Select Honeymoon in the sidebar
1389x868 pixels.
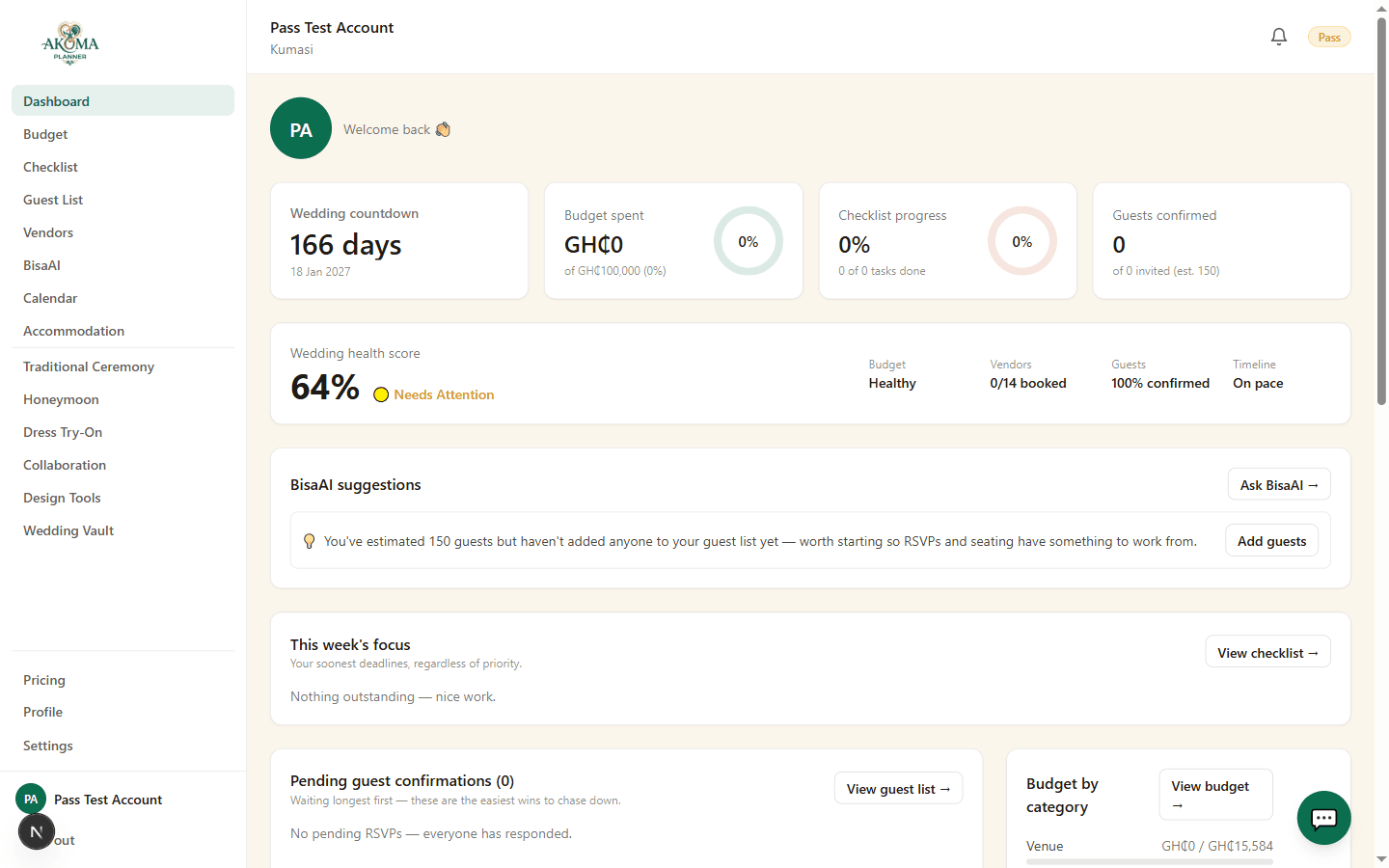[x=123, y=399]
